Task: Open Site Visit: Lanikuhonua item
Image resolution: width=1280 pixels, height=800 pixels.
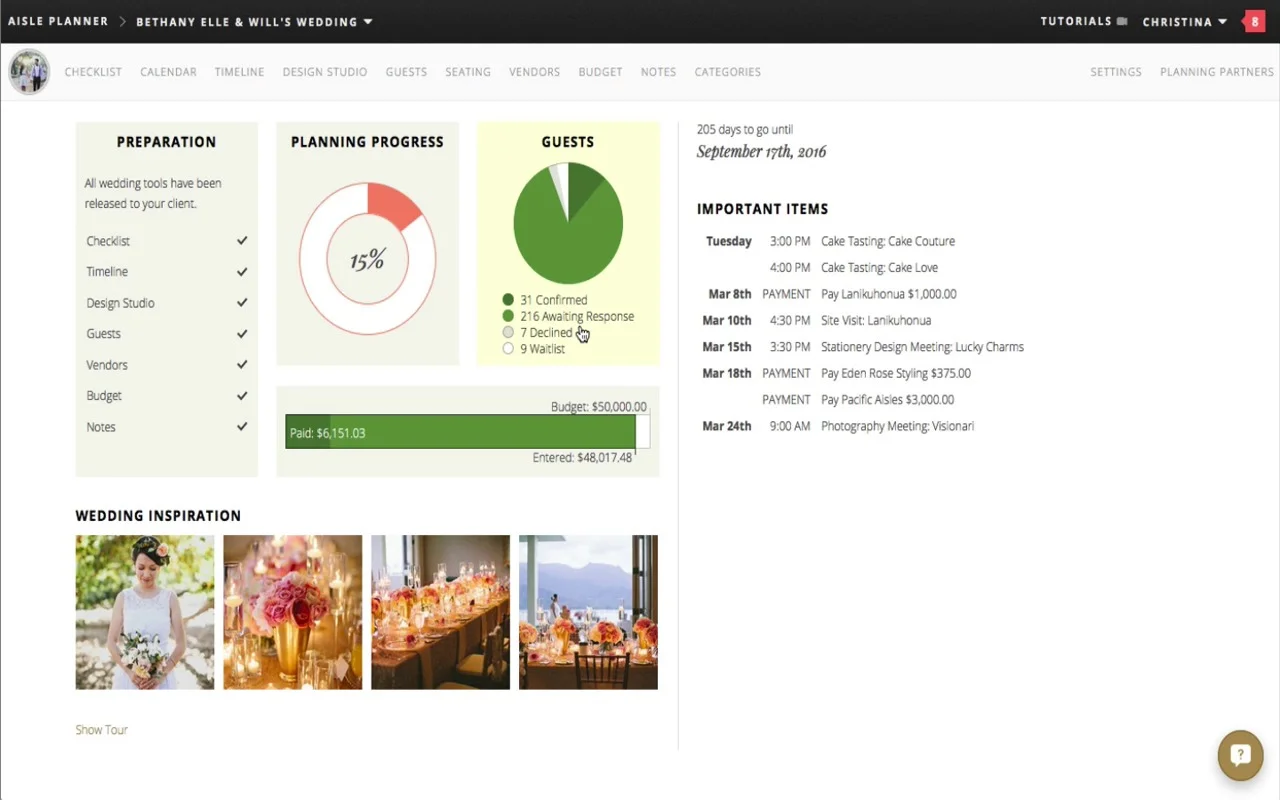Action: click(876, 320)
